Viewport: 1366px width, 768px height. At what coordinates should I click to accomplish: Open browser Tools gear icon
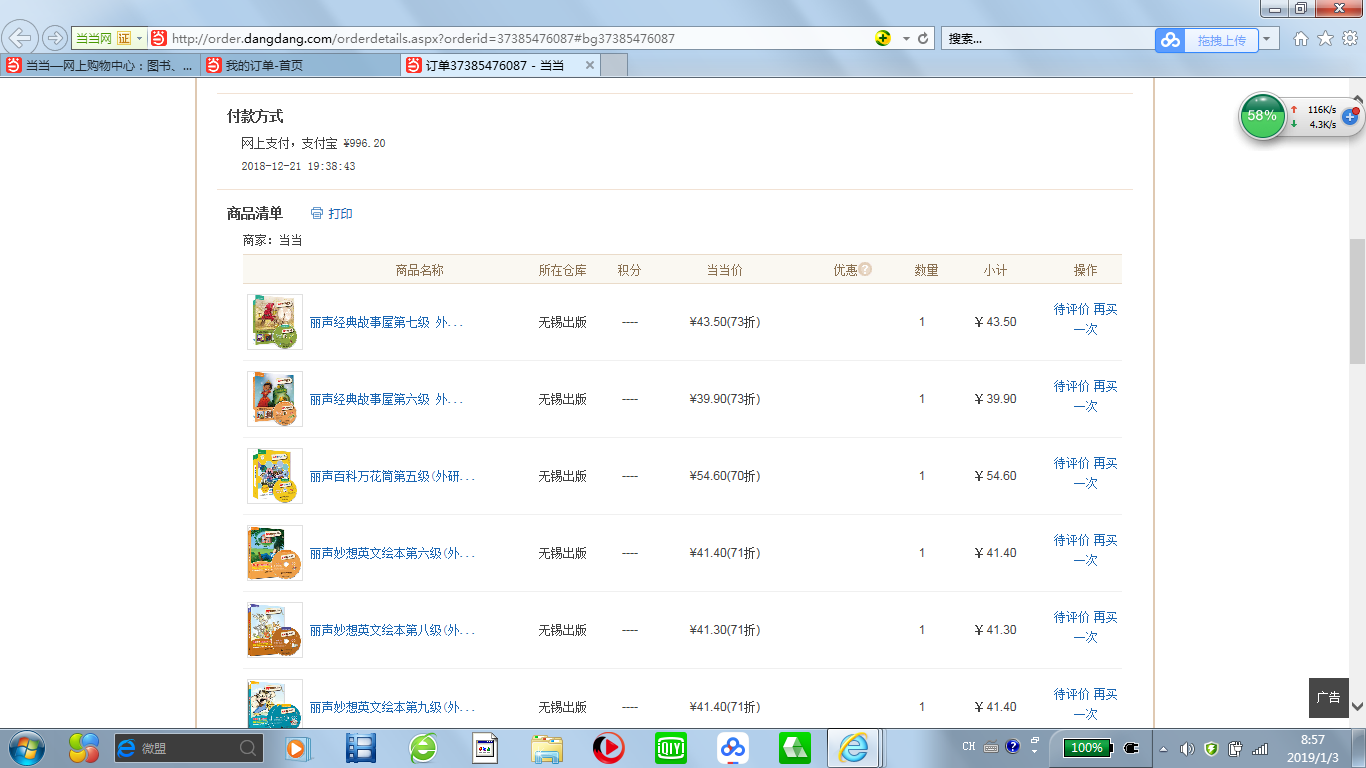click(1349, 39)
